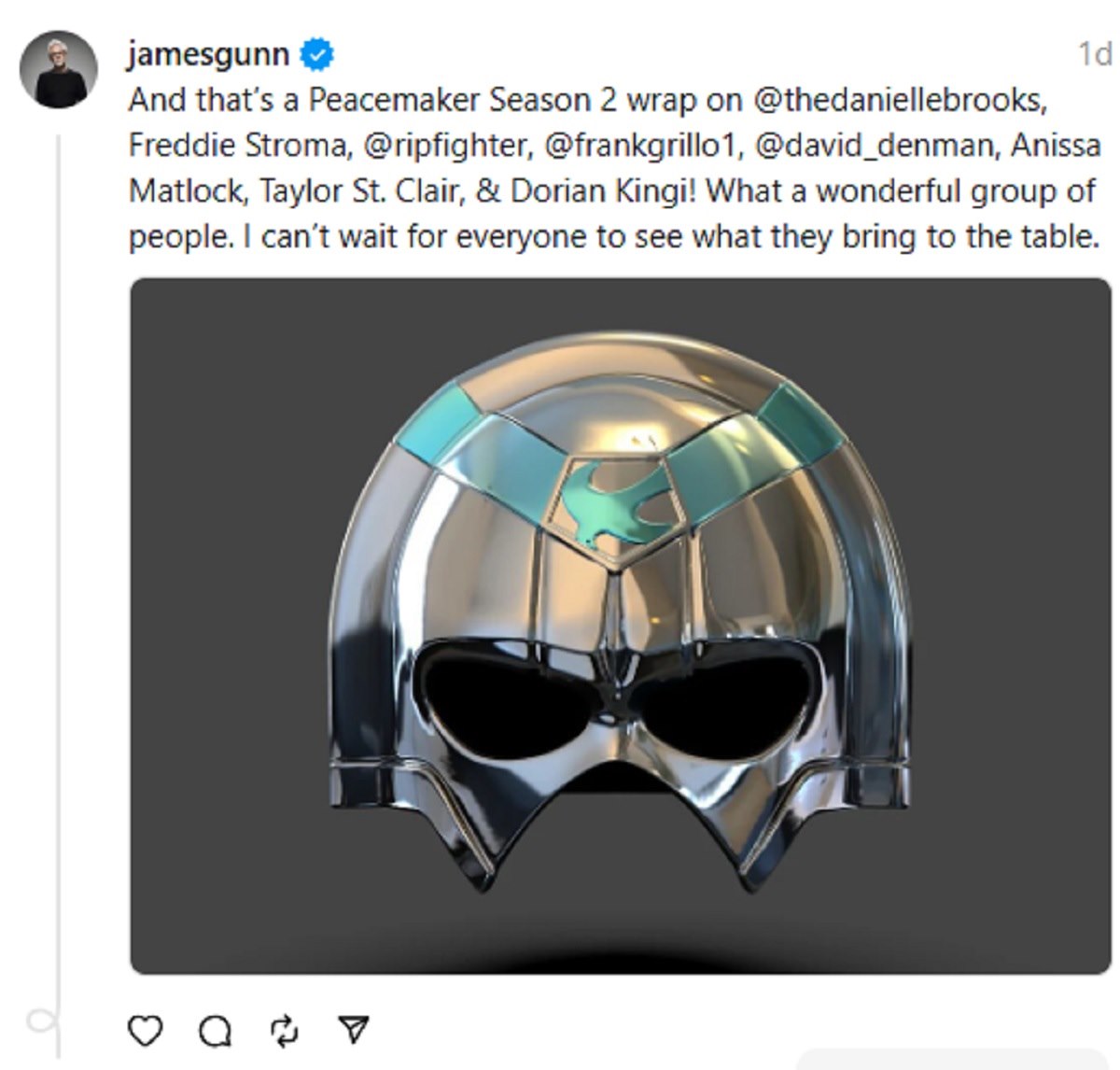
Task: Repost this thread using the arrows icon
Action: [285, 1030]
